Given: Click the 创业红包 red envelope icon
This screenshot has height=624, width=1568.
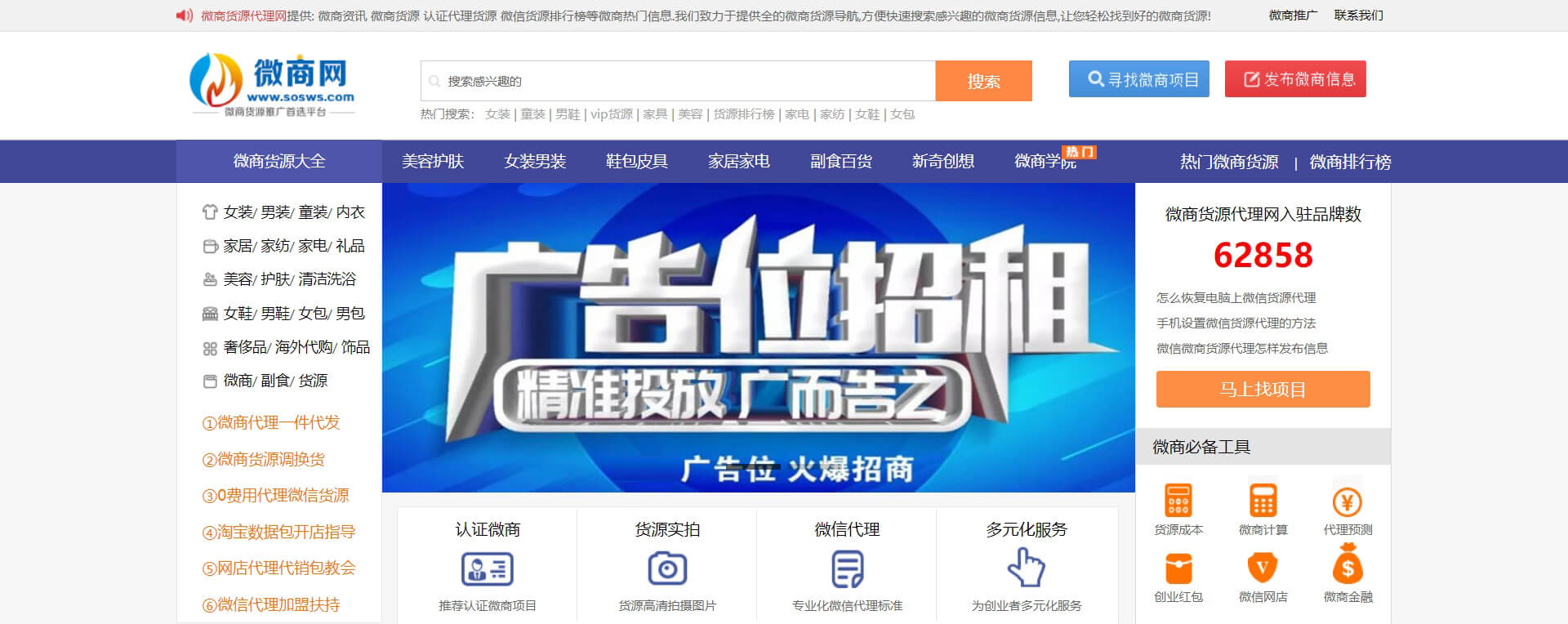Looking at the screenshot, I should pos(1178,568).
